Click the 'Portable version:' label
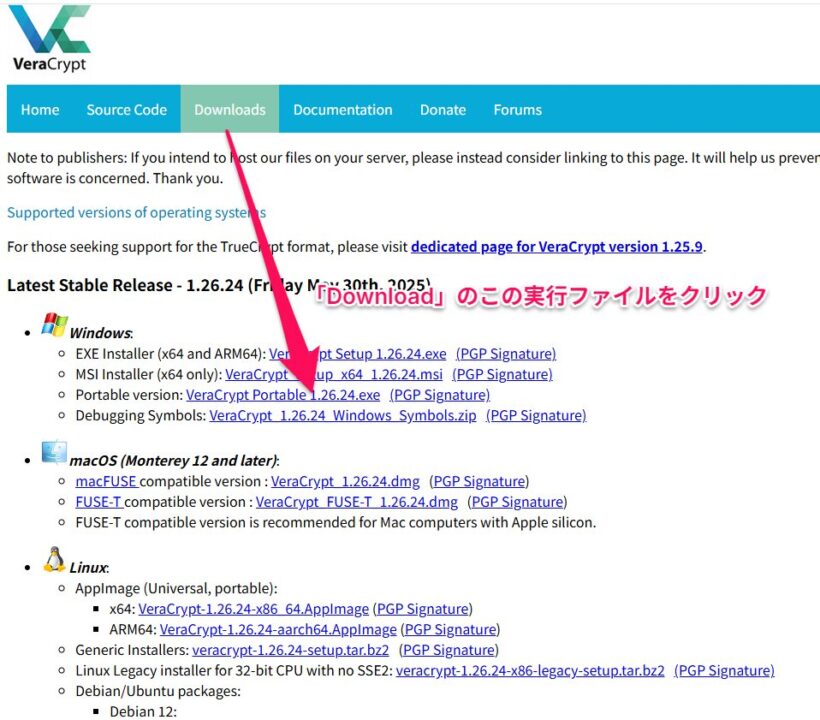Image resolution: width=820 pixels, height=720 pixels. tap(129, 395)
